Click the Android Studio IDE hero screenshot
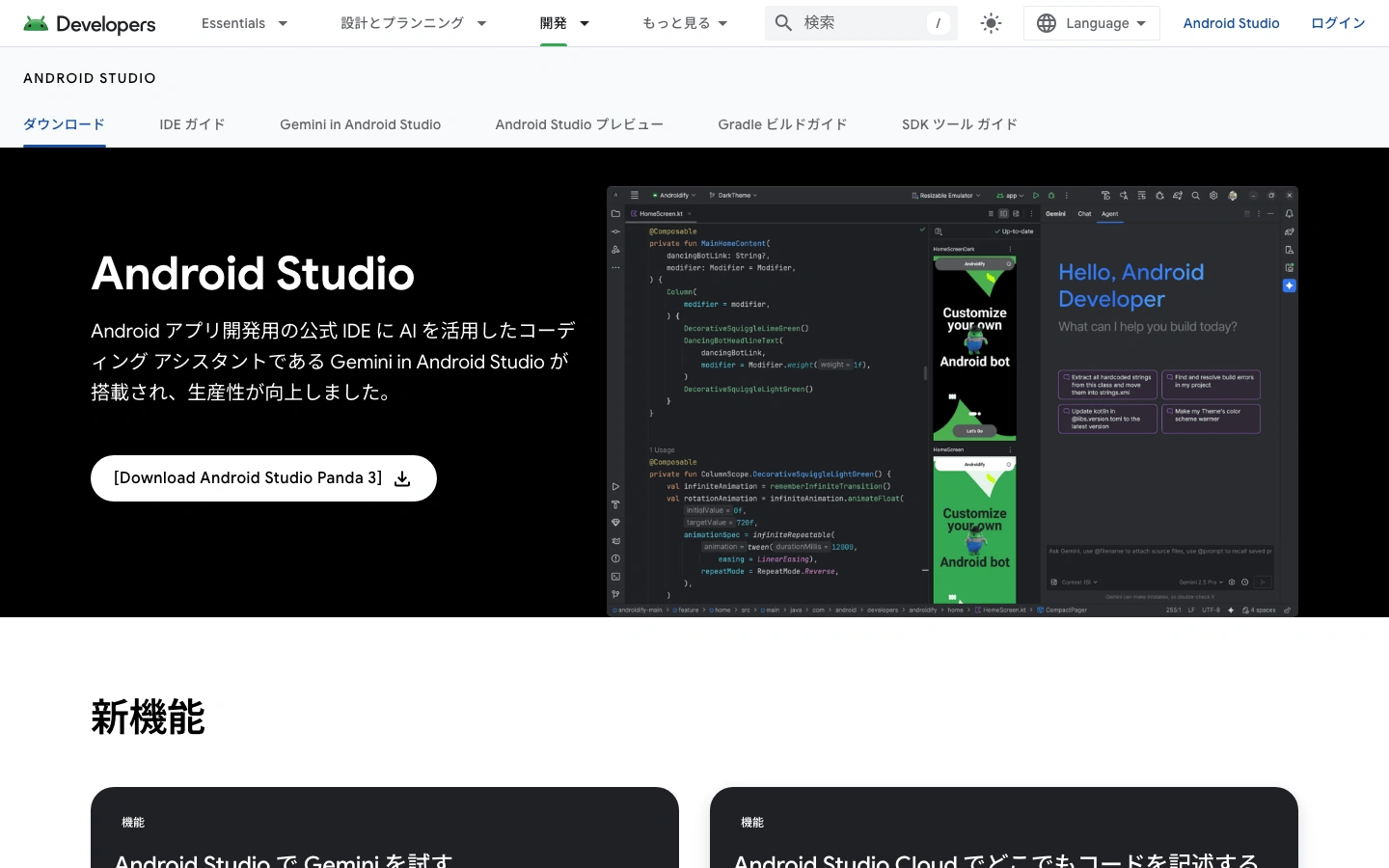Screen dimensions: 1389x868 [952, 401]
